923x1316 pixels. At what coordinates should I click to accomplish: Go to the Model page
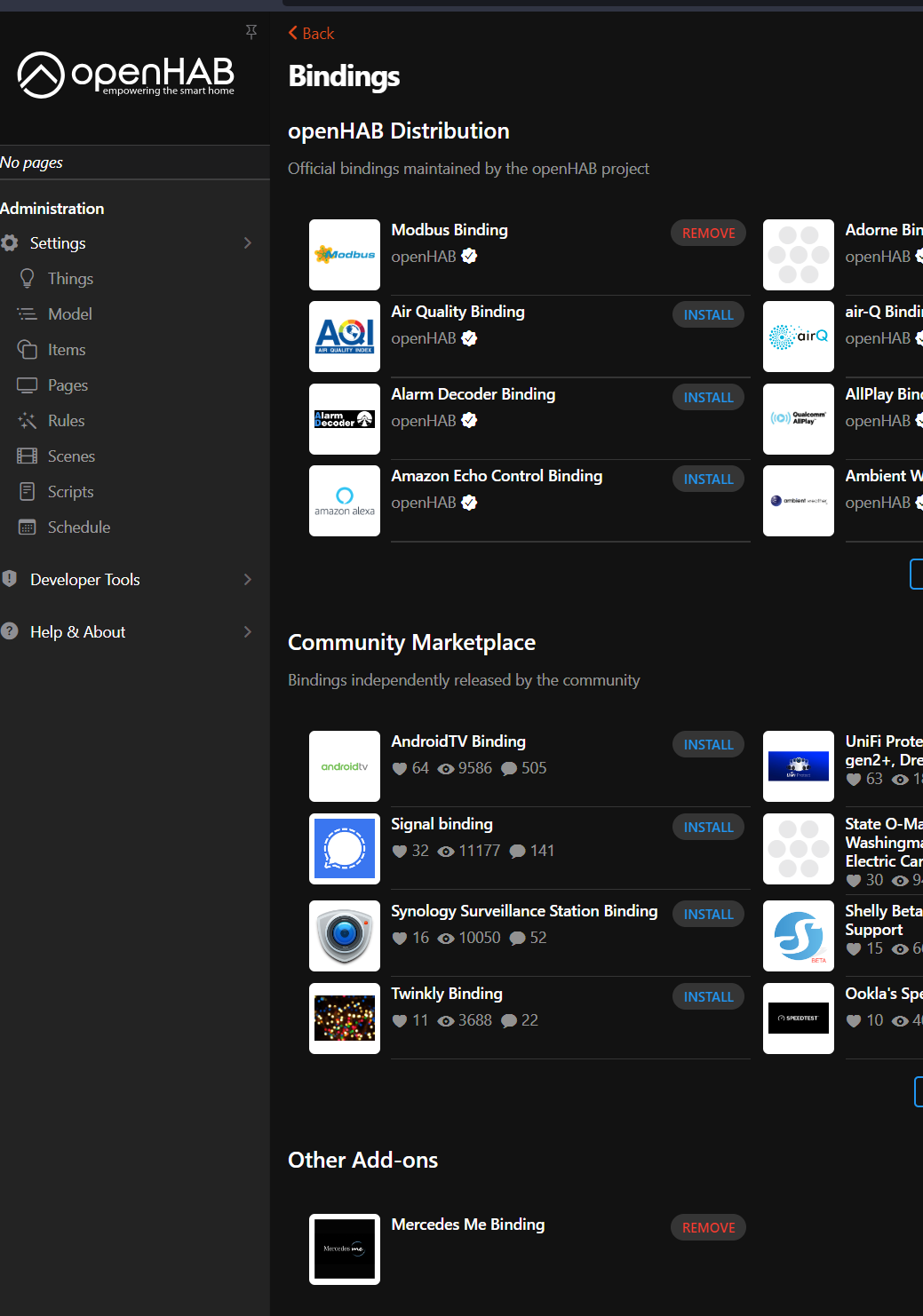coord(69,314)
